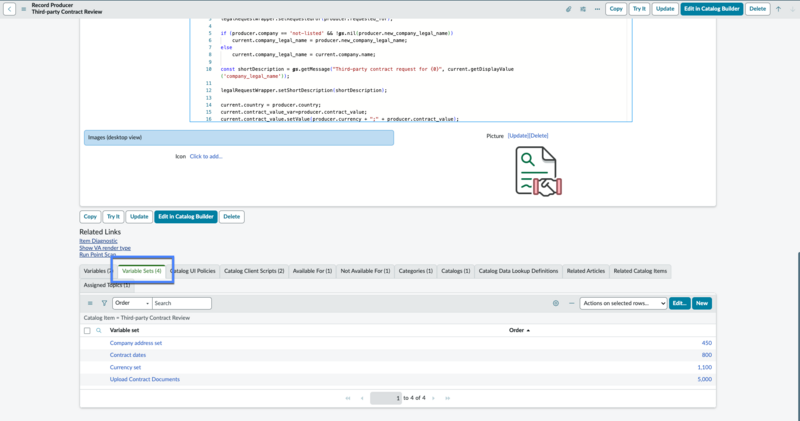The image size is (800, 421).
Task: Click Edit in Catalog Builder in header
Action: point(712,9)
